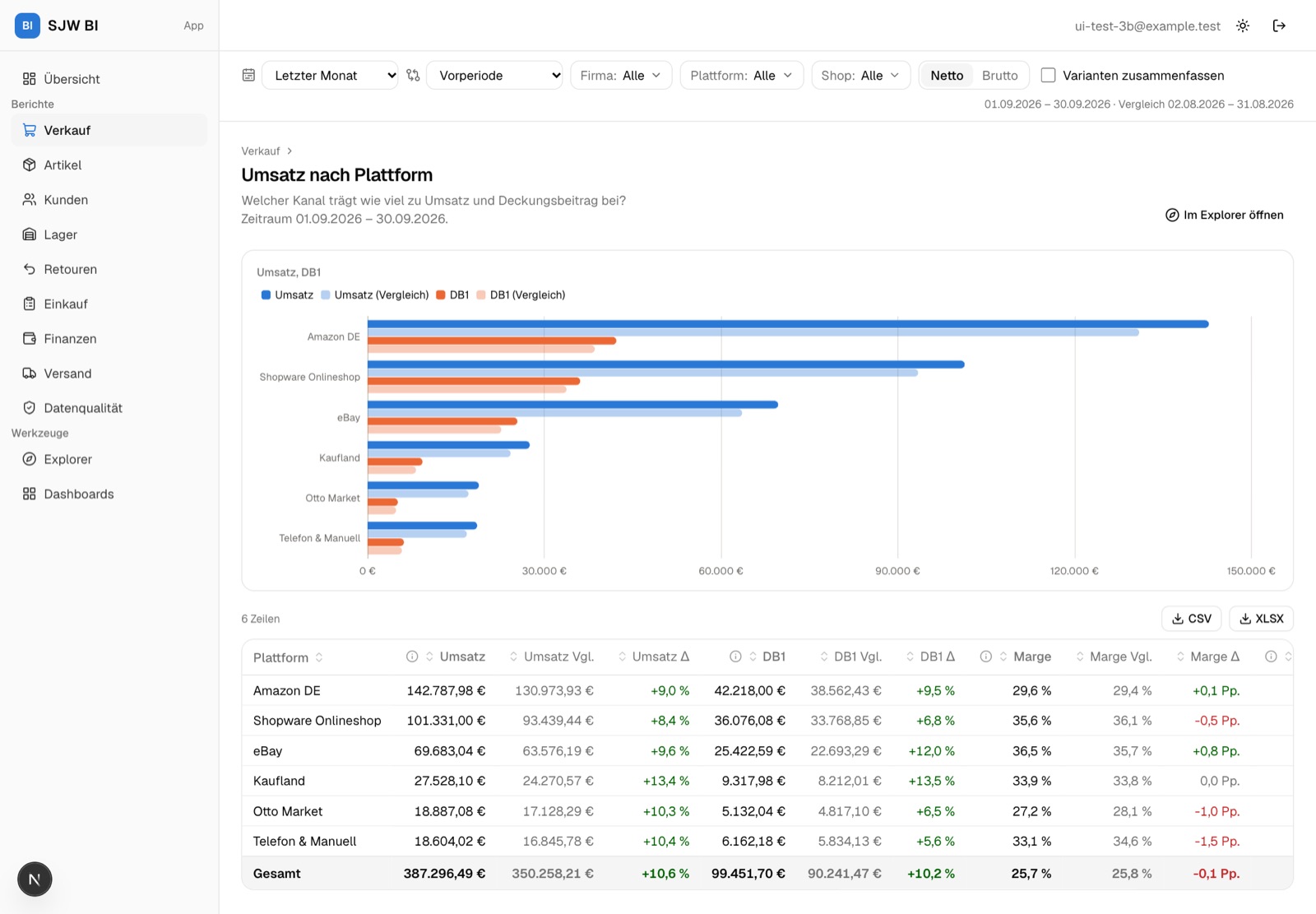The image size is (1316, 914).
Task: Select the Netto option
Action: tap(947, 75)
